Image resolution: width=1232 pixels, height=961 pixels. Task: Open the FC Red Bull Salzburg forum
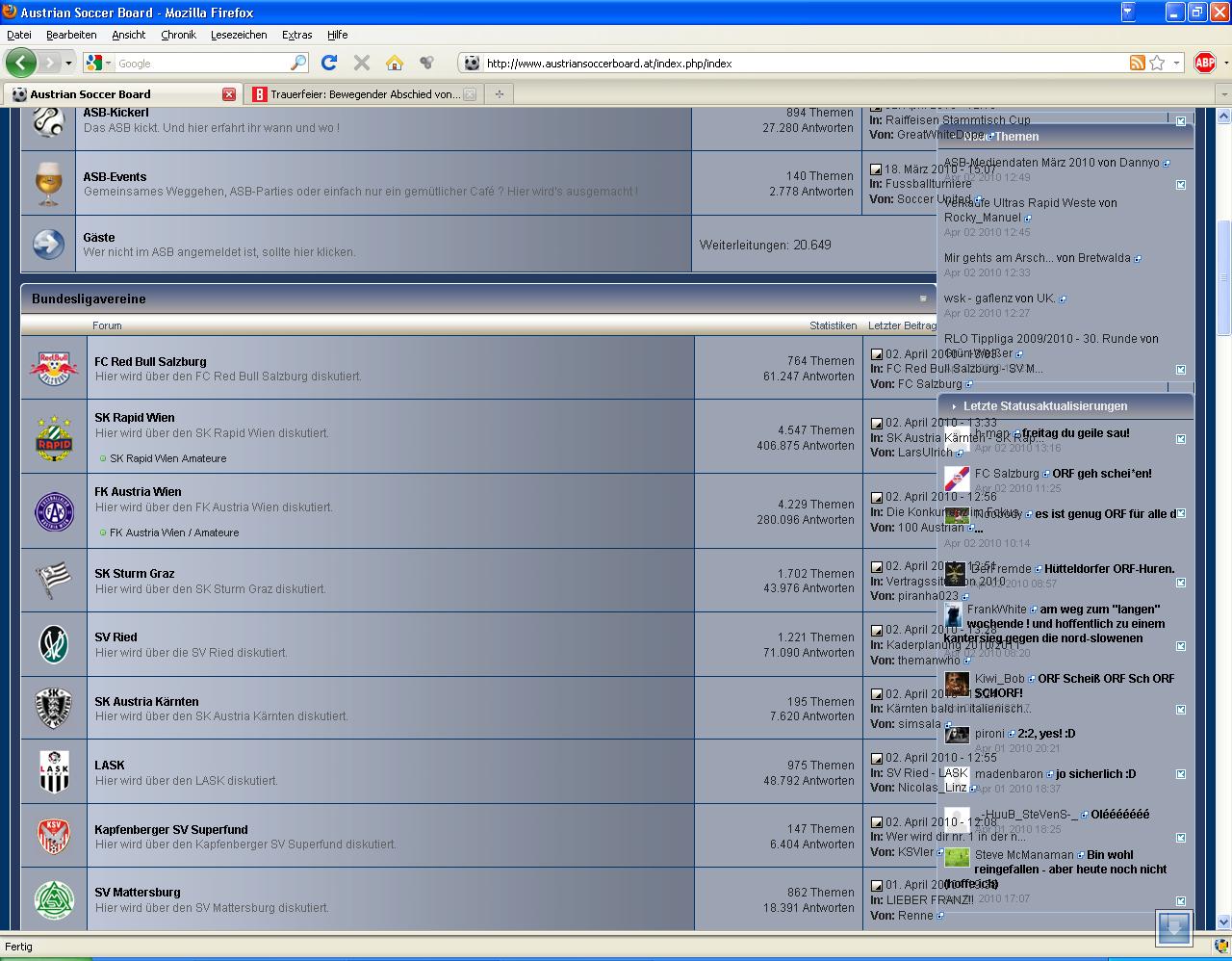150,362
